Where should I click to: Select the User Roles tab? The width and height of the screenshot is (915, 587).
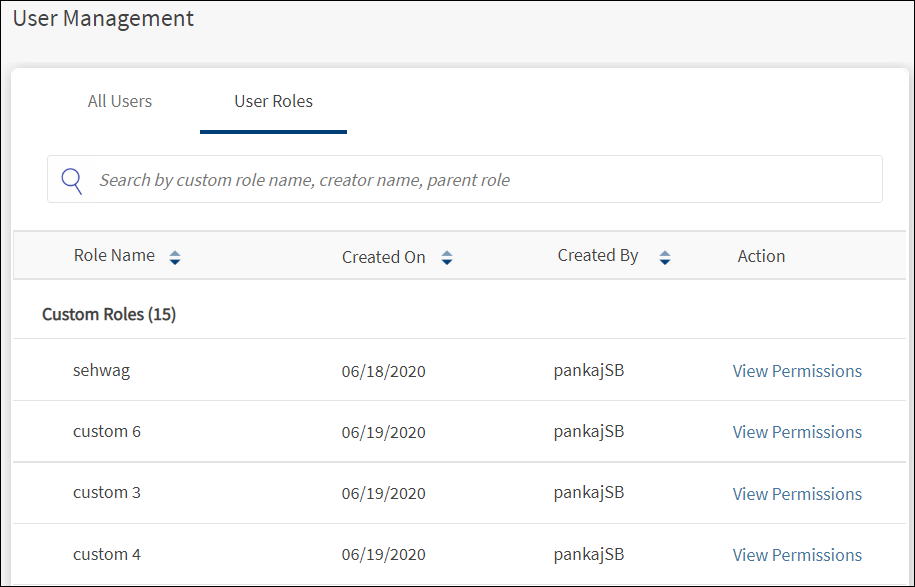[x=273, y=101]
